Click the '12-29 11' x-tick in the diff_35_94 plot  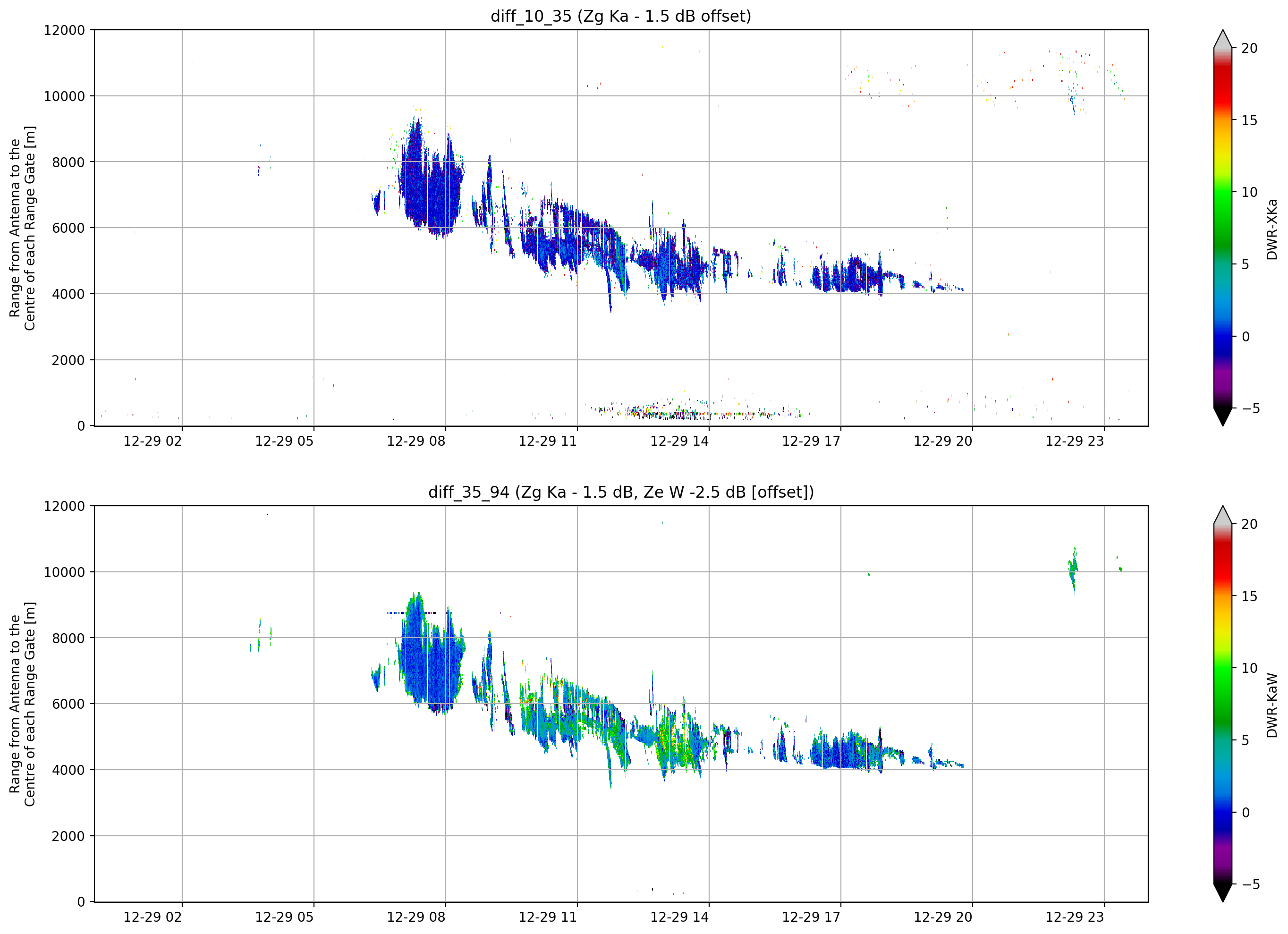[x=548, y=917]
